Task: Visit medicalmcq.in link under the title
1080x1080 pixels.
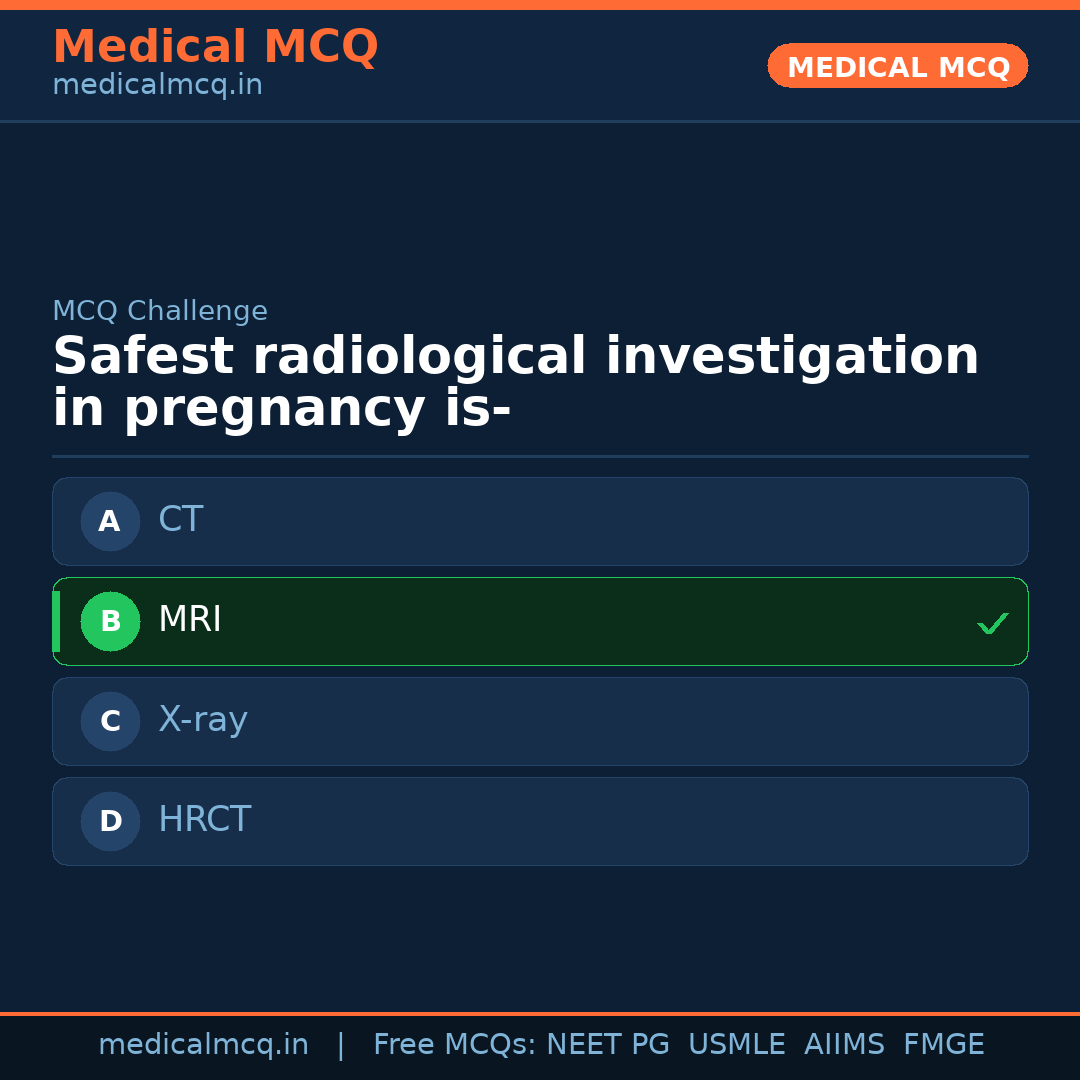Action: [157, 86]
